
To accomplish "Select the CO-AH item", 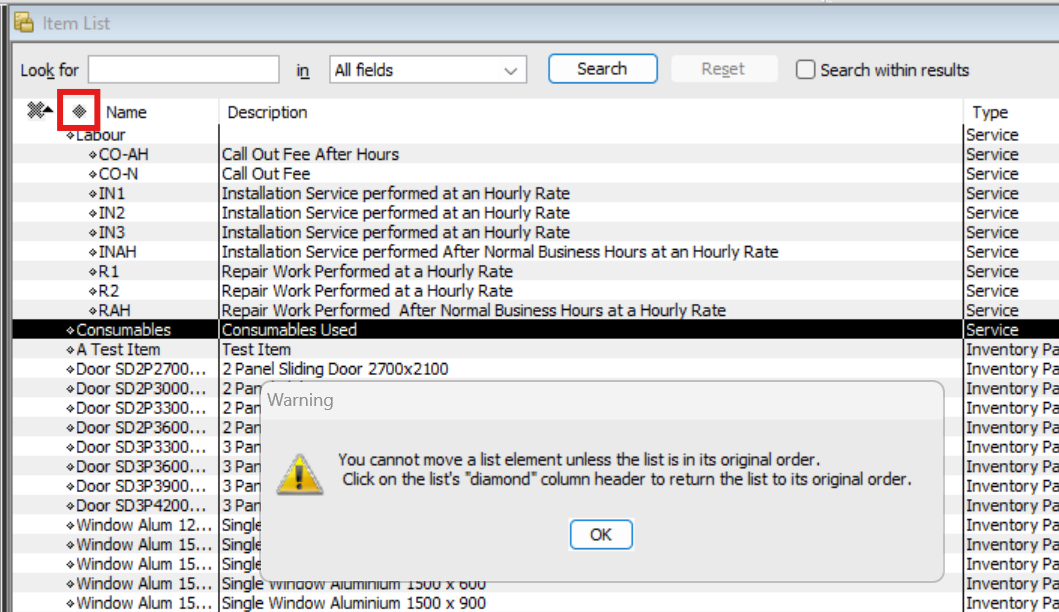I will coord(124,155).
